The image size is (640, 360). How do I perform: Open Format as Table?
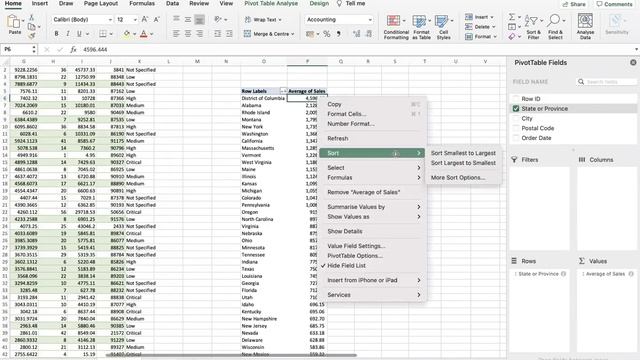coord(421,27)
